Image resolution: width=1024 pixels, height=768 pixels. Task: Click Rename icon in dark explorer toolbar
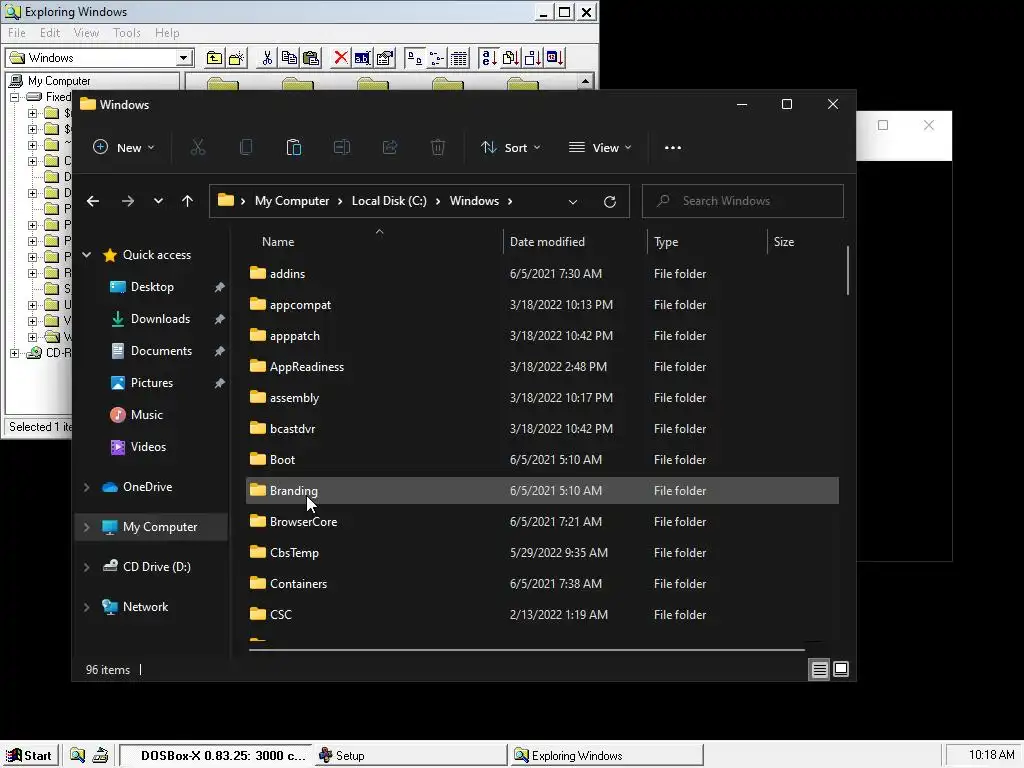342,148
